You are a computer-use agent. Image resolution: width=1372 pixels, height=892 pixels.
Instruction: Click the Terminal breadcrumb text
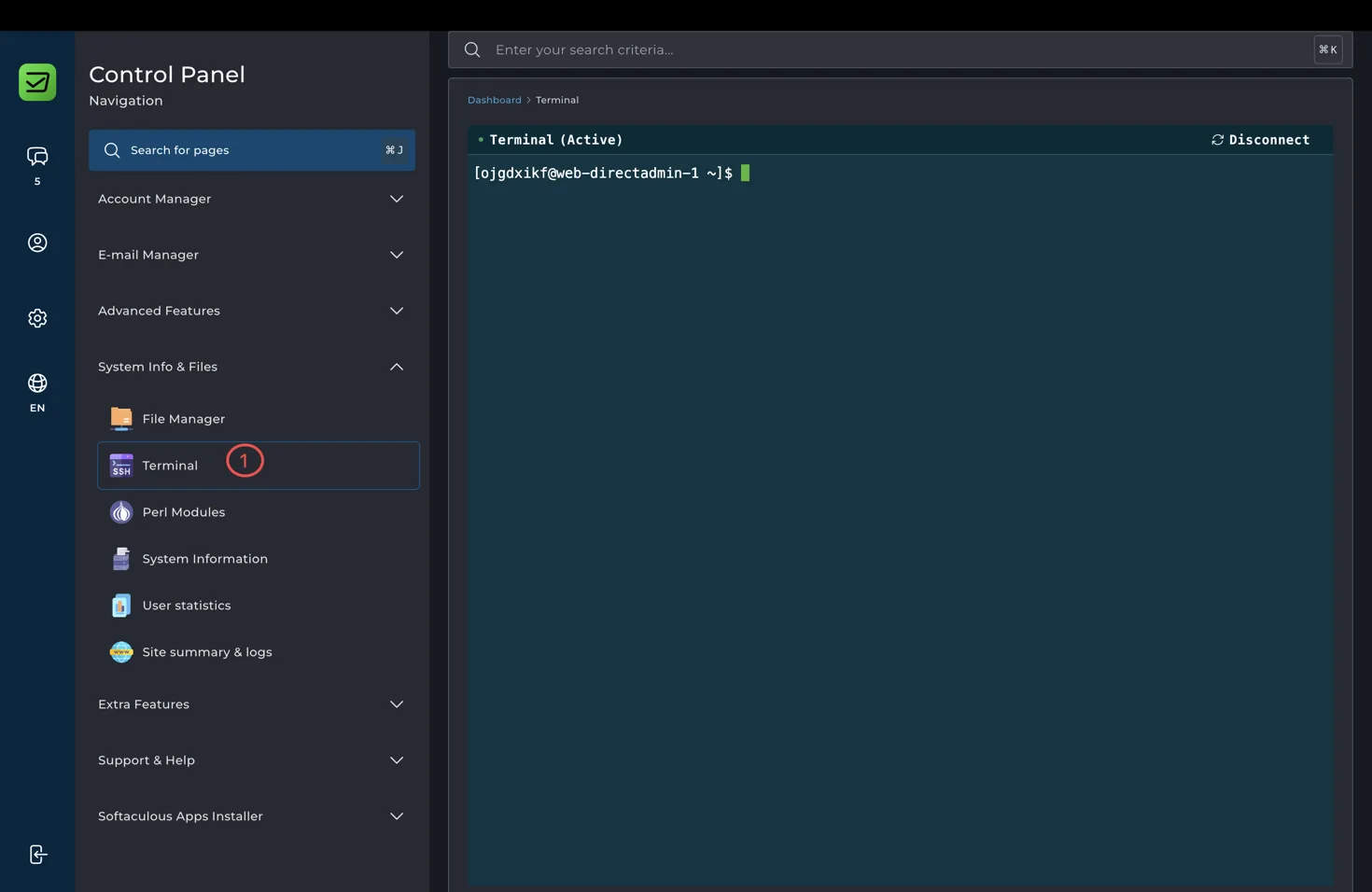(557, 100)
